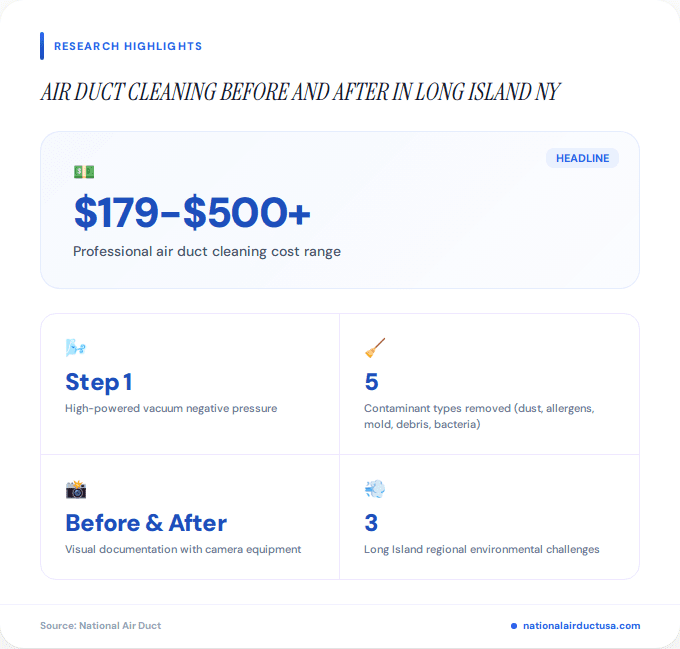Screen dimensions: 680x649
Task: Click the Contaminant types removed description
Action: [478, 416]
